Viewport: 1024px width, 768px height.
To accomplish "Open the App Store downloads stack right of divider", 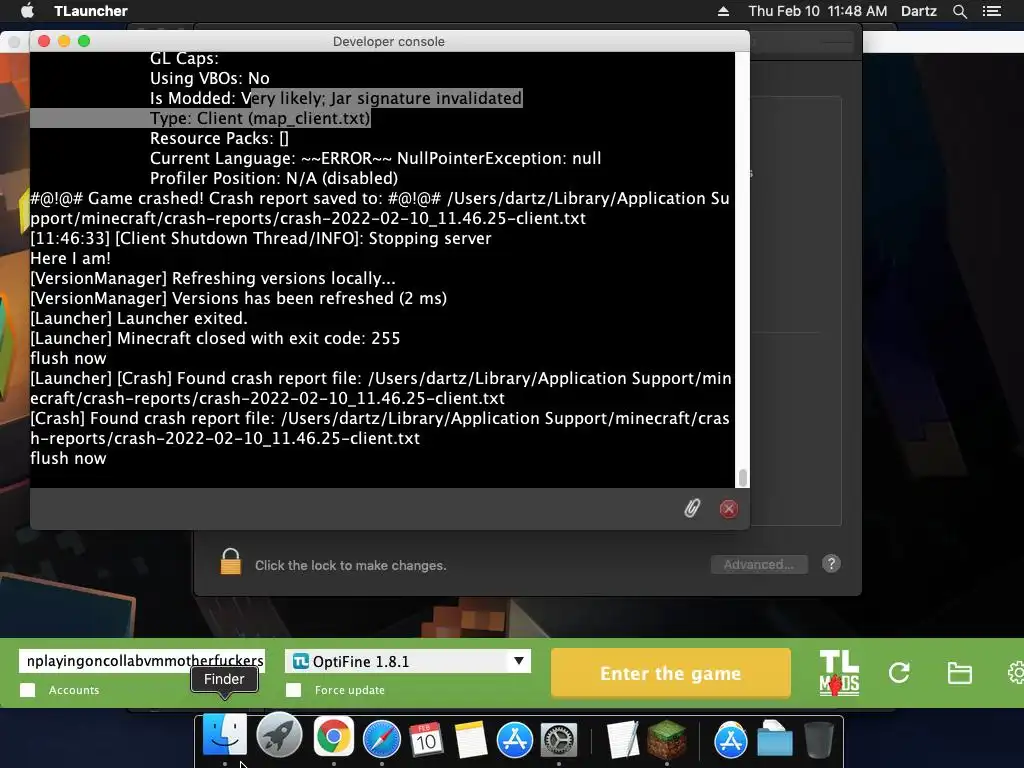I will coord(730,739).
